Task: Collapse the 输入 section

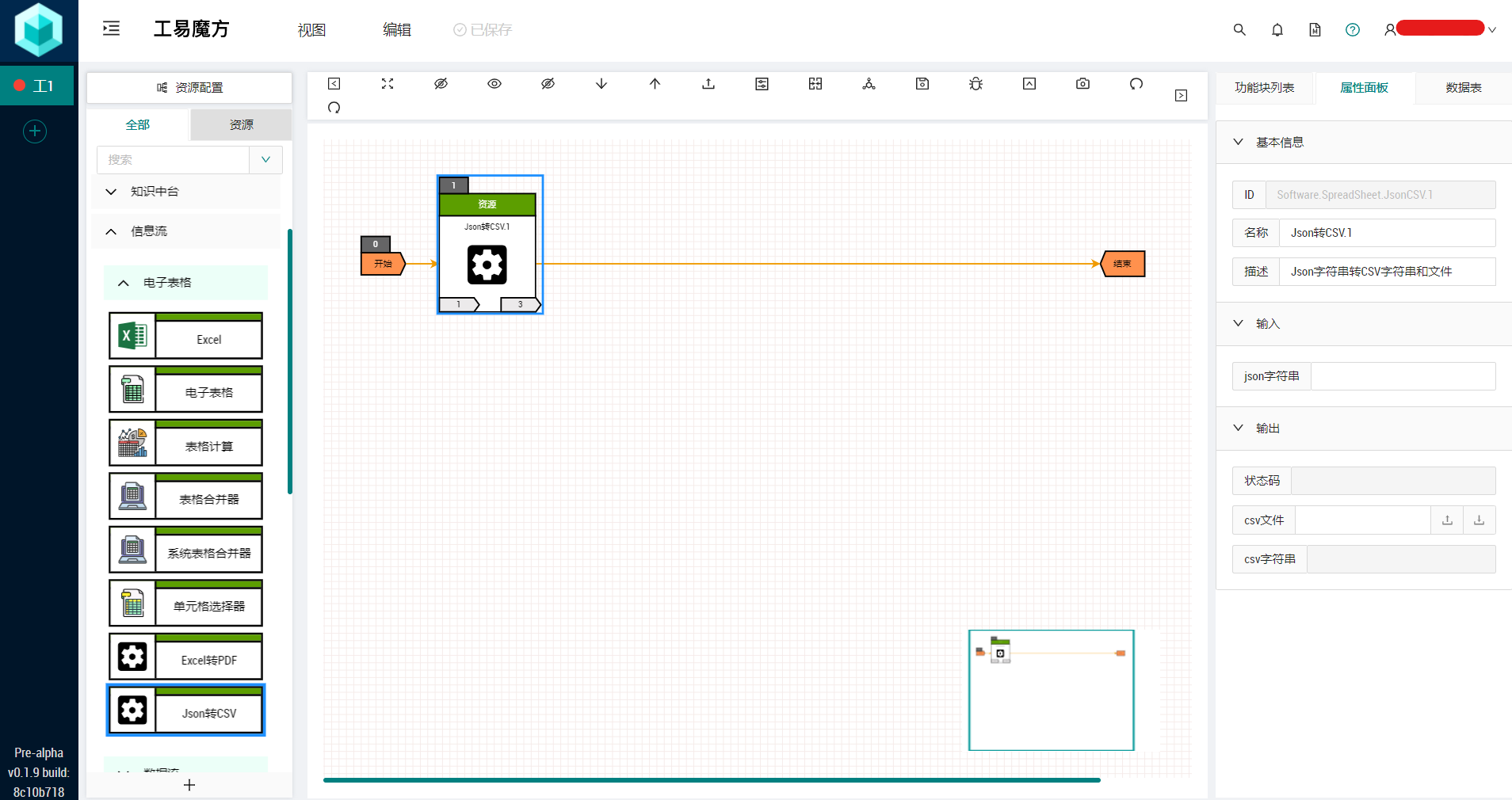Action: (x=1364, y=324)
